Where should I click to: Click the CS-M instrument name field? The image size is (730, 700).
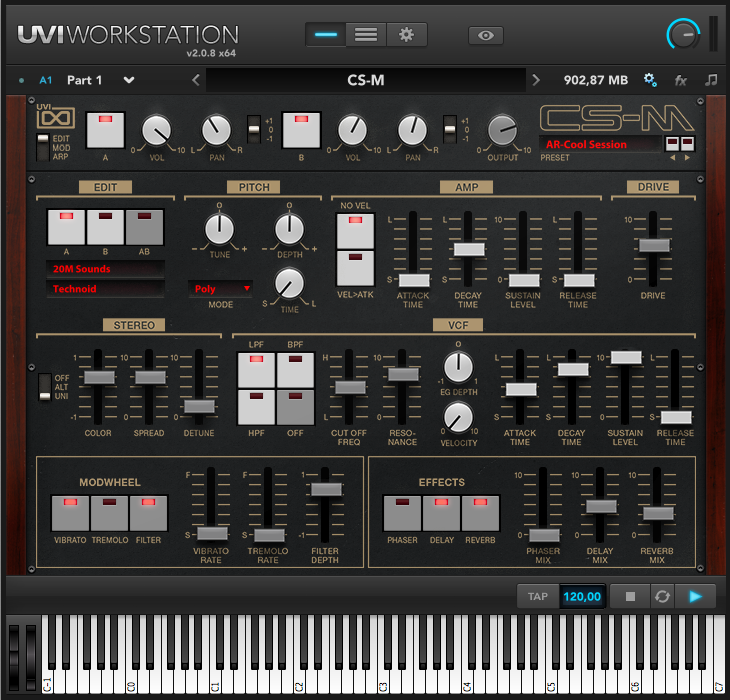[365, 80]
